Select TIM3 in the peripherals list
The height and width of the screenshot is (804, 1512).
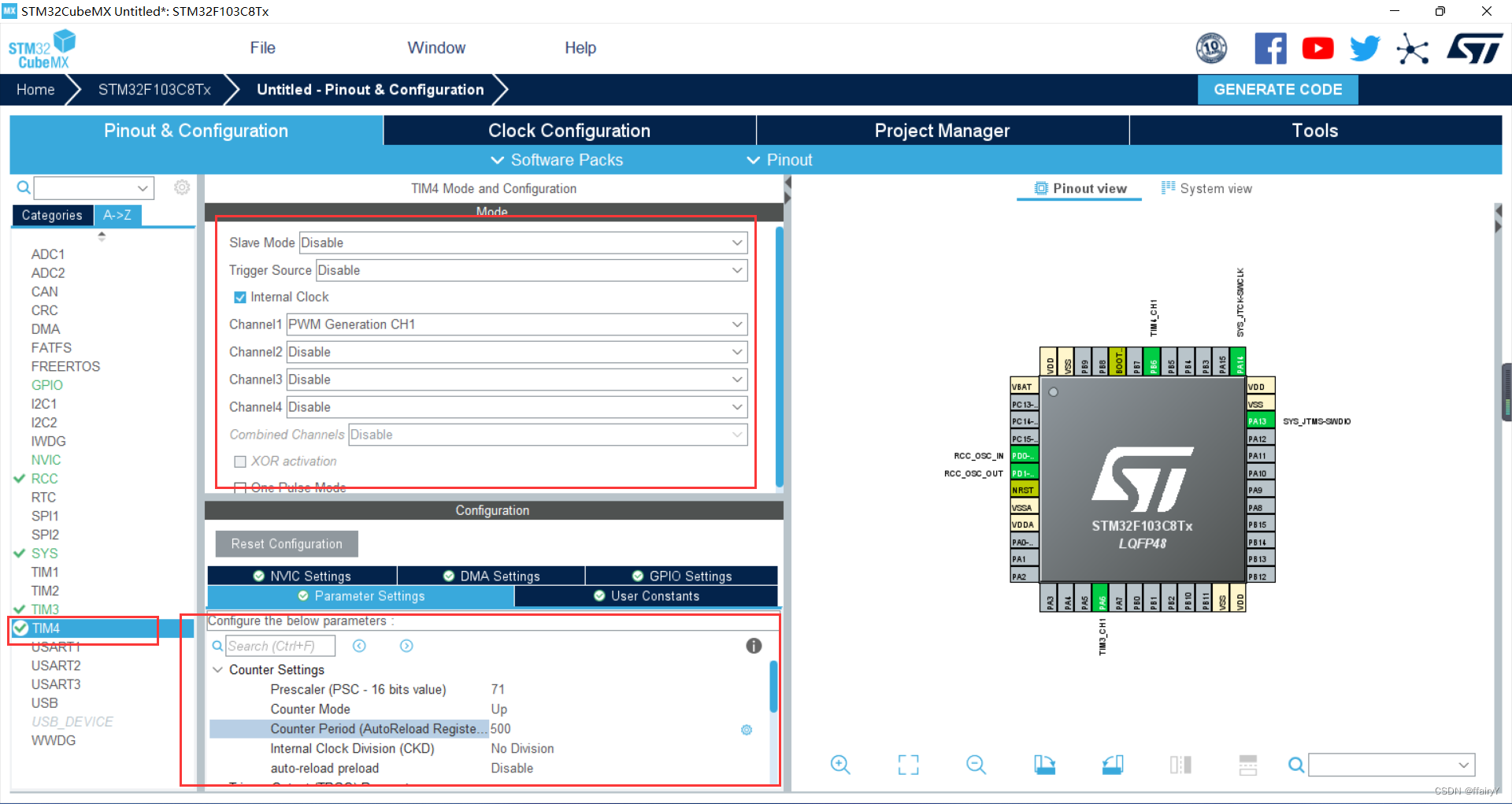(x=45, y=609)
